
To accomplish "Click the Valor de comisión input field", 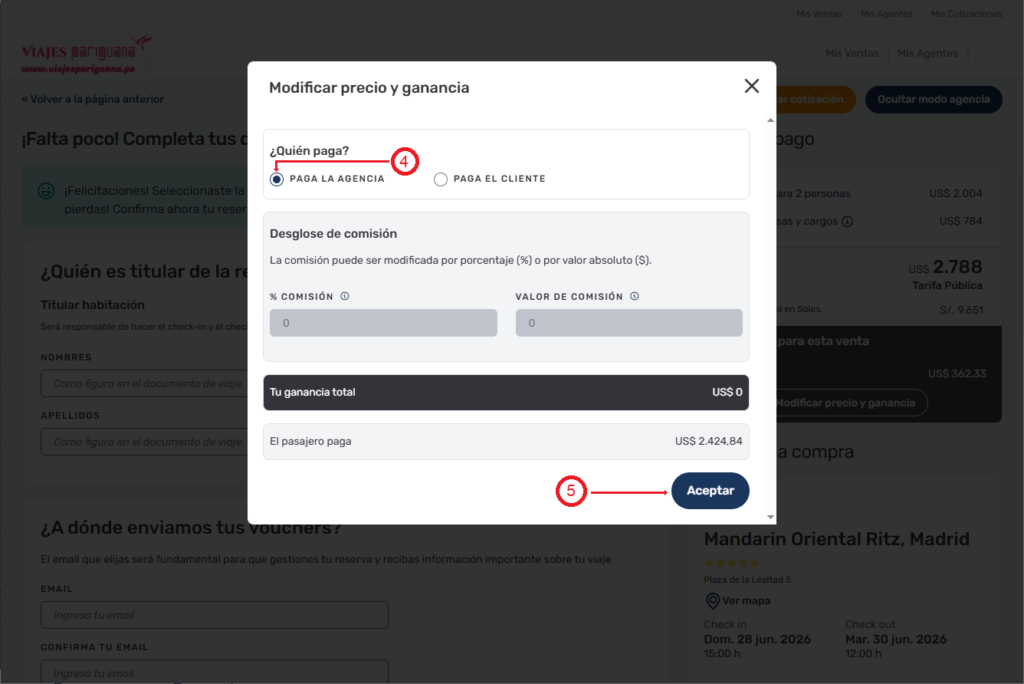I will pos(629,323).
